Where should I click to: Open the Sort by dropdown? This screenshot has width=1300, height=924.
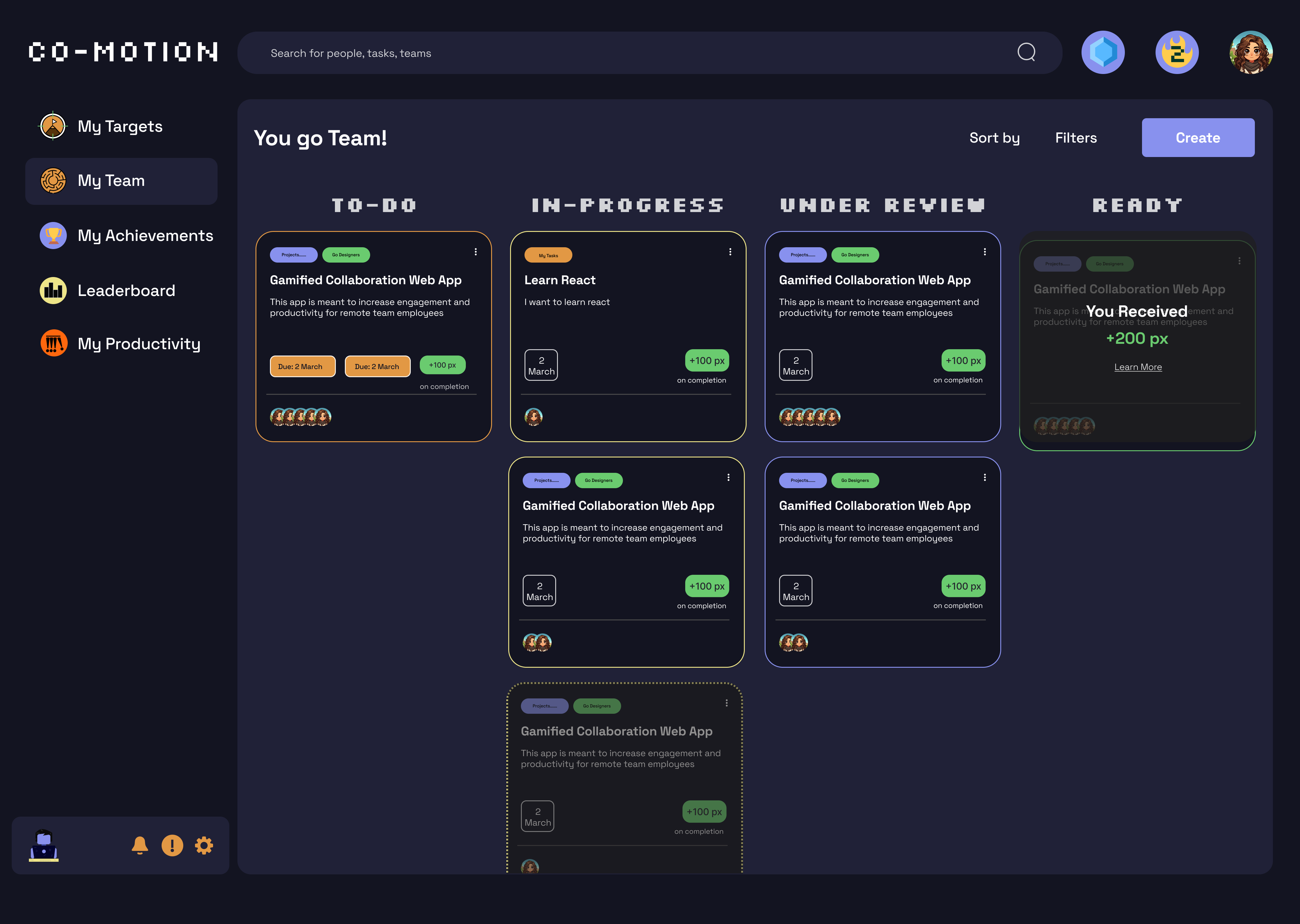pos(994,137)
